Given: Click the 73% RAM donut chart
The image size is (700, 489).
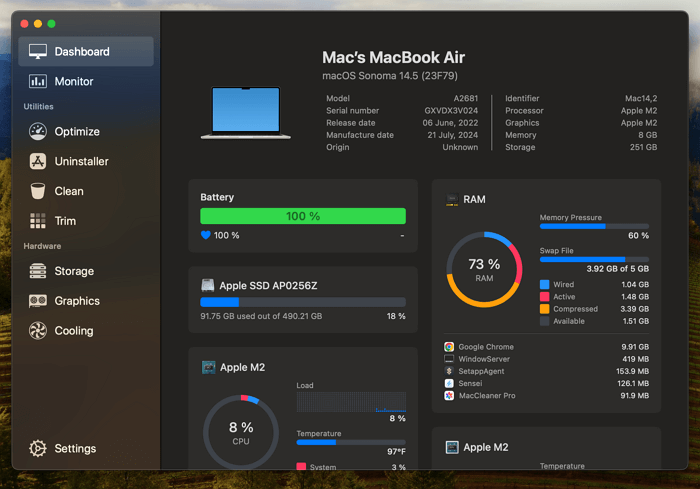Looking at the screenshot, I should coord(484,270).
